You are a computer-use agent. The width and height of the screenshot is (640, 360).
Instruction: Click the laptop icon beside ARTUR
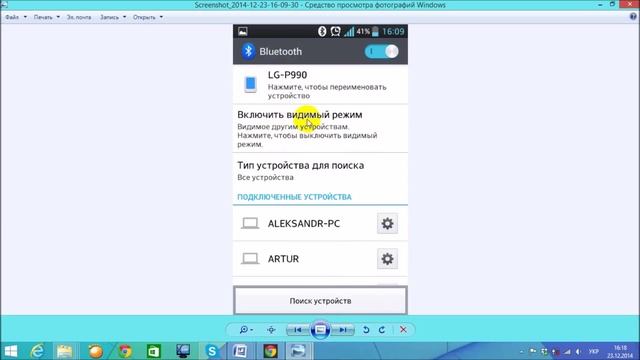(250, 259)
